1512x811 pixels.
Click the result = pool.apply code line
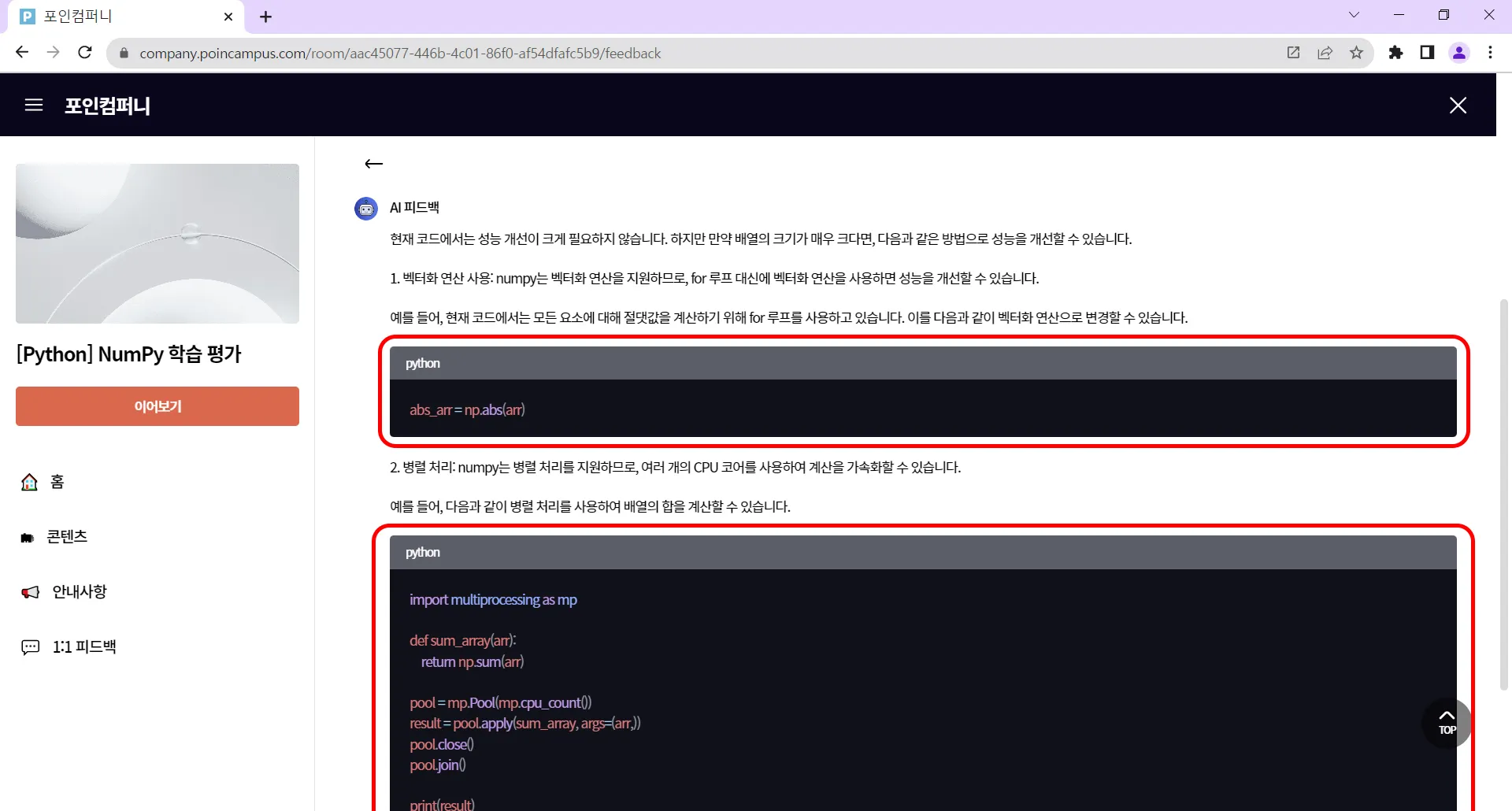click(x=525, y=723)
